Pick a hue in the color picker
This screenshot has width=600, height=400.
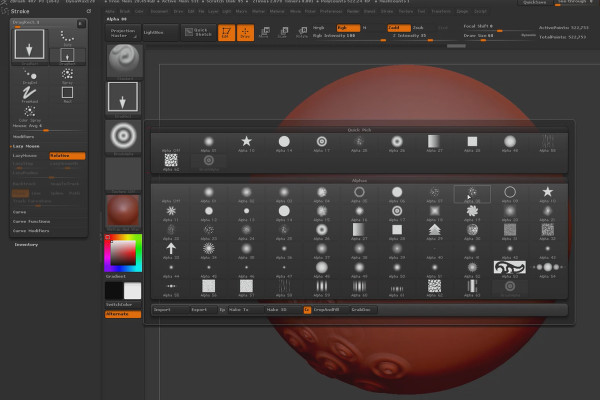pyautogui.click(x=123, y=253)
